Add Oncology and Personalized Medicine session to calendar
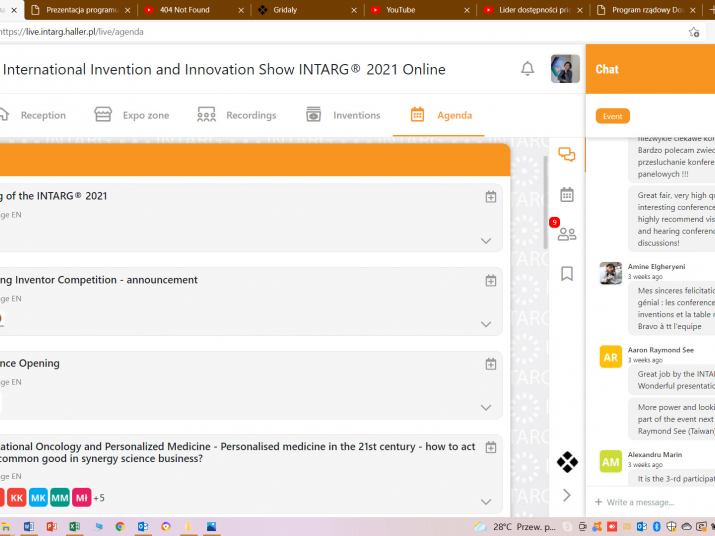 click(490, 448)
